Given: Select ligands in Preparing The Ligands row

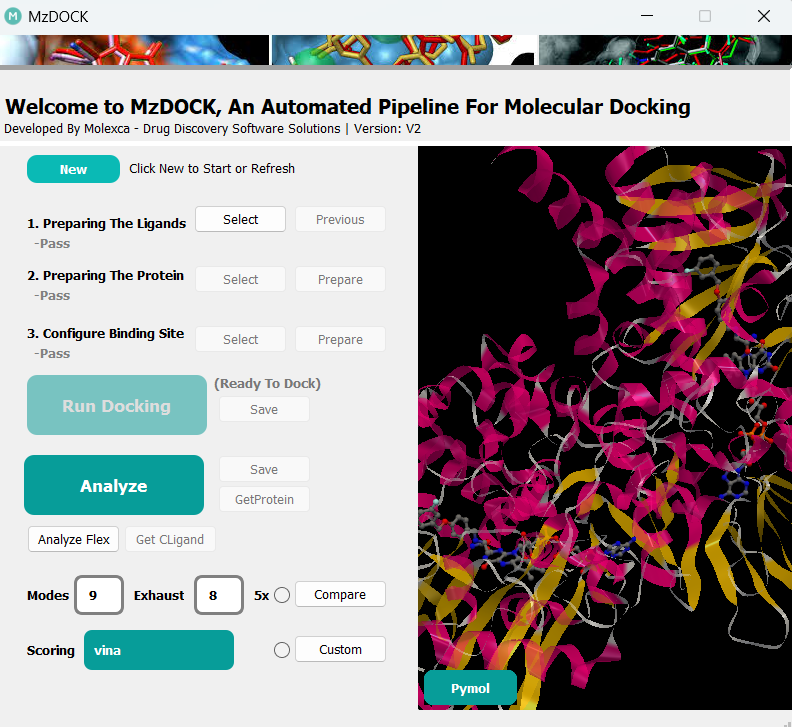Looking at the screenshot, I should click(240, 219).
